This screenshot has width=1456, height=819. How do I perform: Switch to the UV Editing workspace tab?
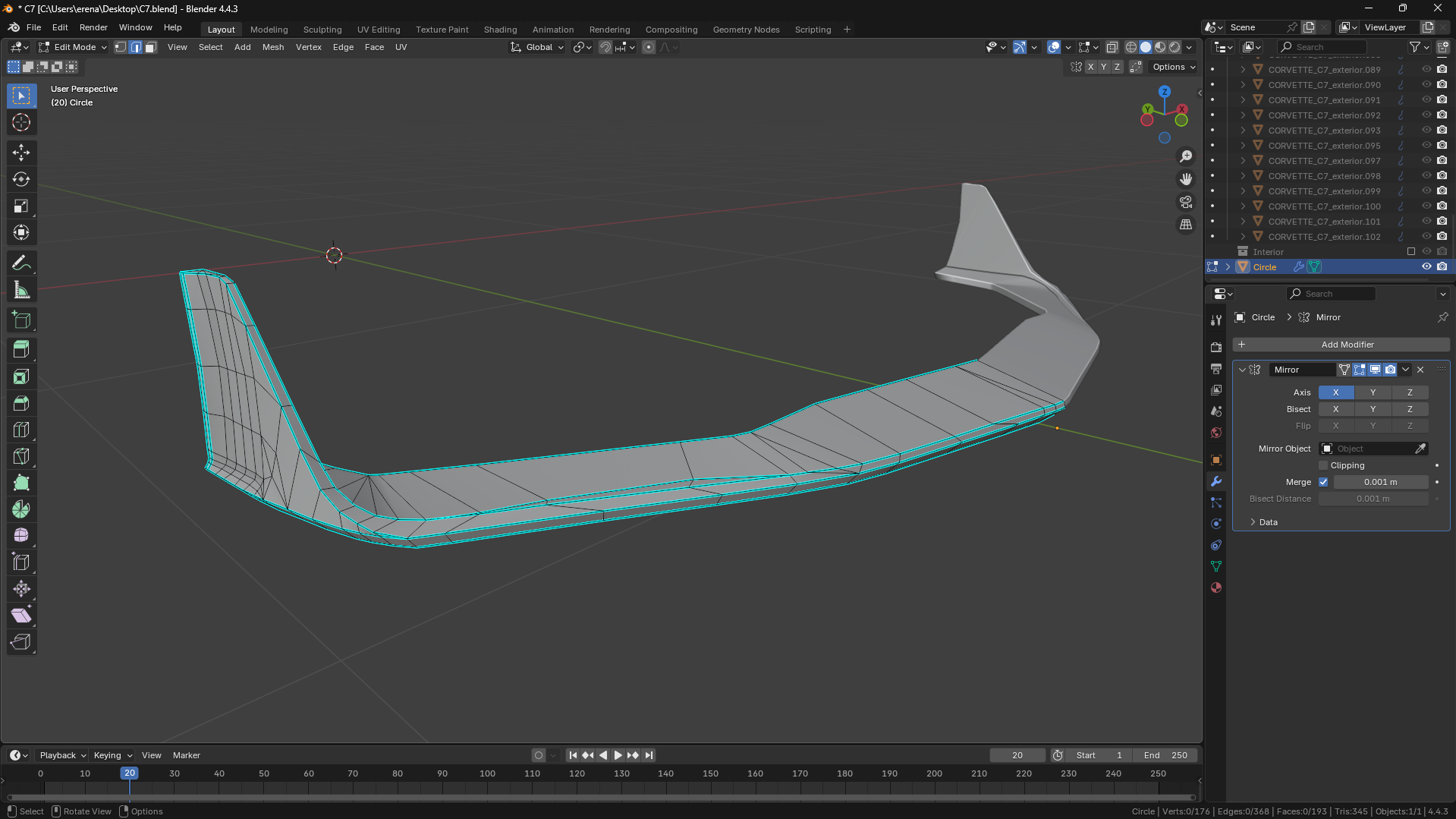[379, 30]
